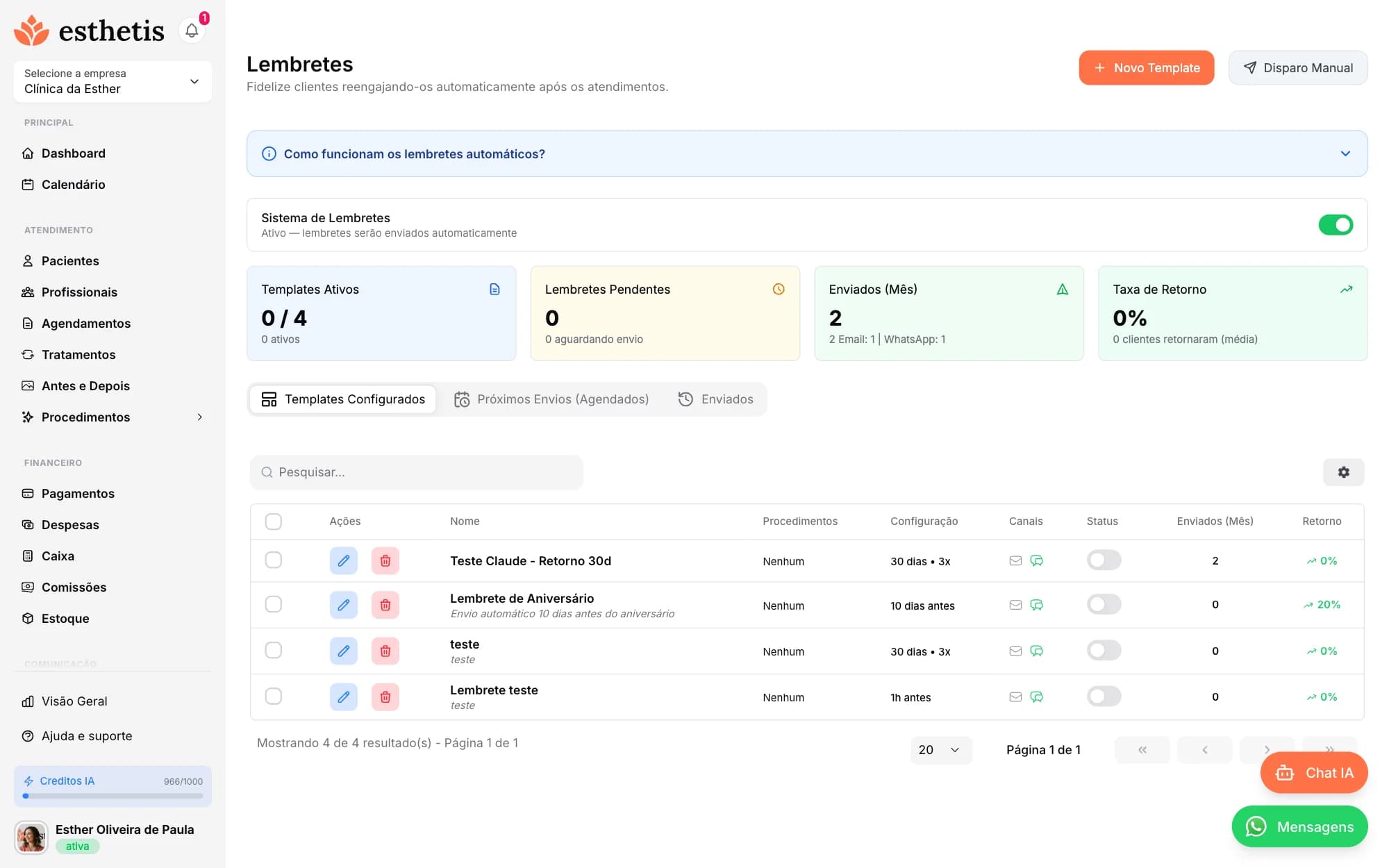Open Calendário in the sidebar
Screen dimensions: 1389x868
(x=73, y=185)
